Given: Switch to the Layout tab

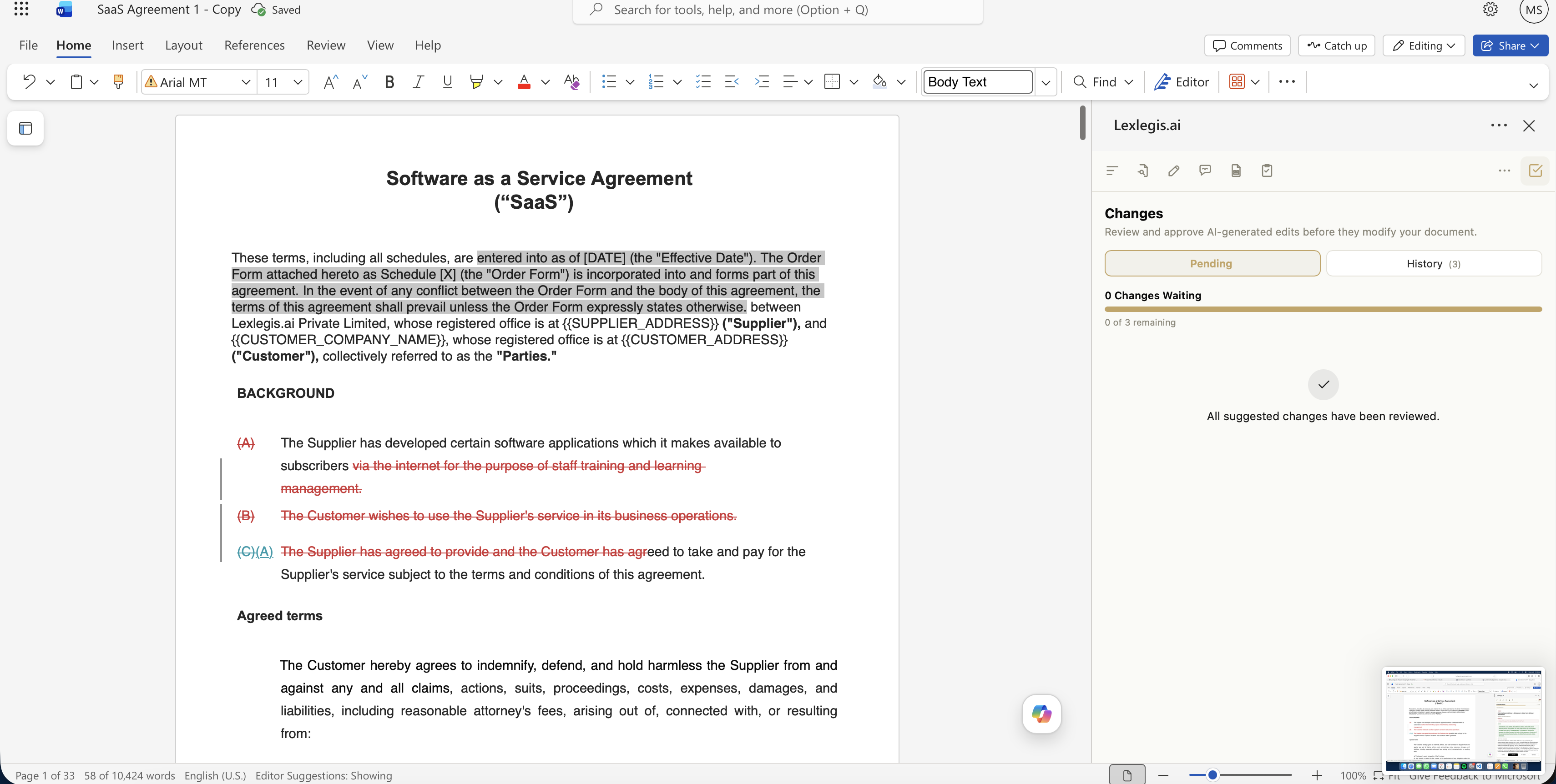Looking at the screenshot, I should coord(184,45).
